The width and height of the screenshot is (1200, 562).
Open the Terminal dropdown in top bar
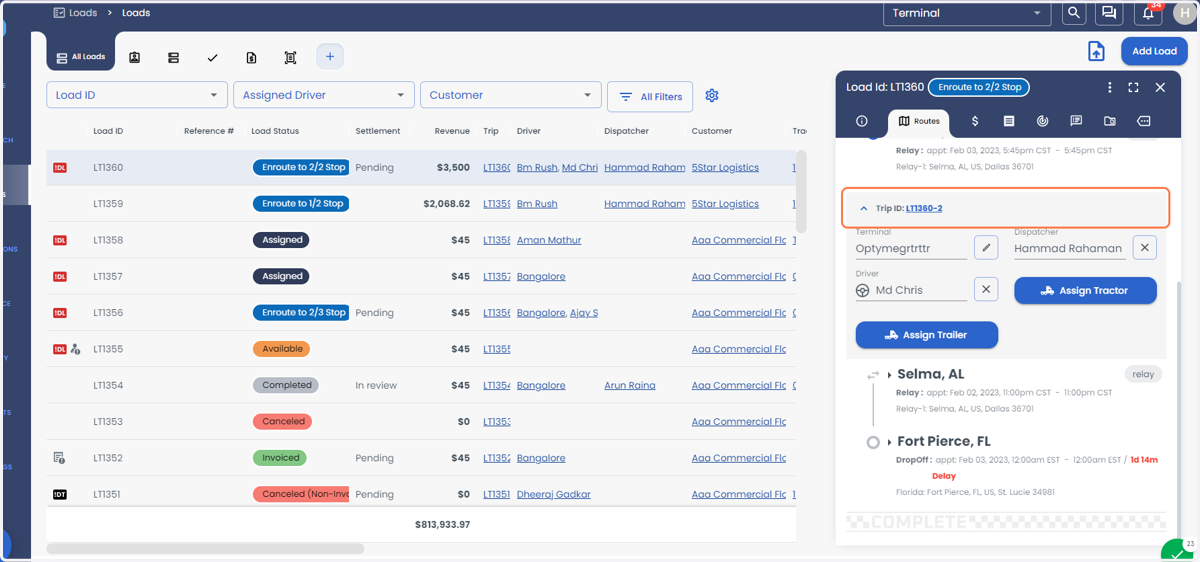[x=965, y=13]
